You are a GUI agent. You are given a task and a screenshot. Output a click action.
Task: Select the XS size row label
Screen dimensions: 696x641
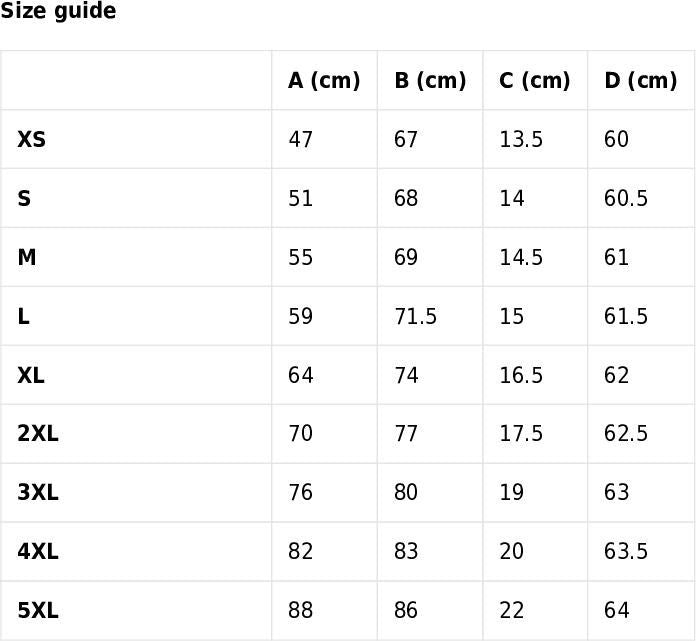(x=32, y=140)
